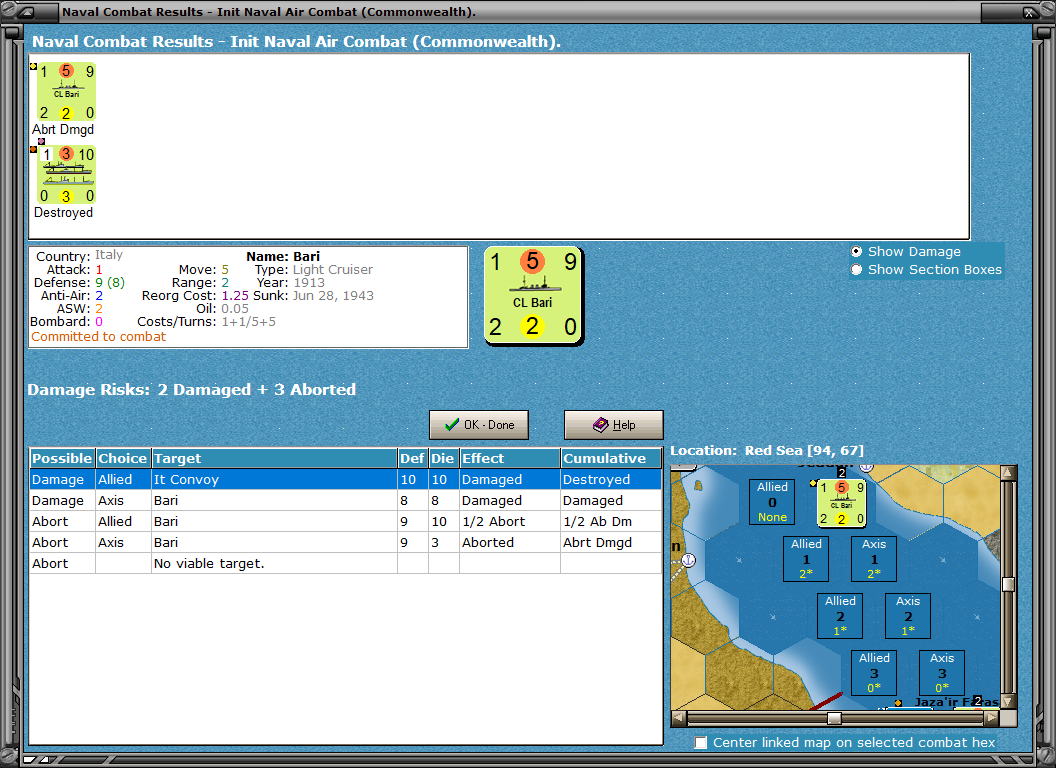Click the Choice column header
This screenshot has width=1056, height=768.
tap(123, 458)
